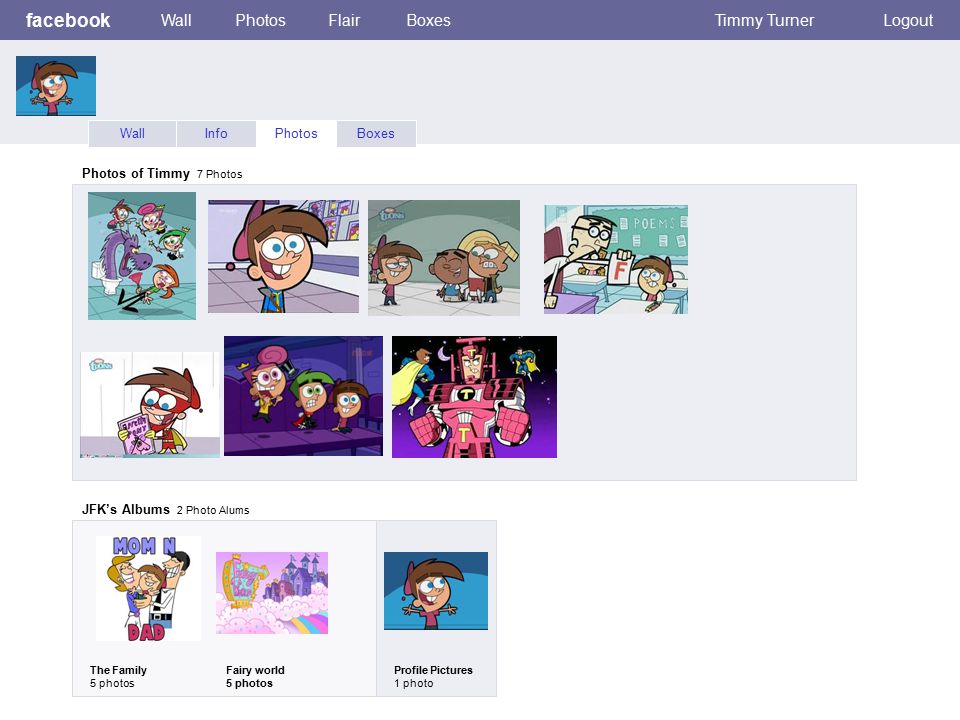This screenshot has height=720, width=960.
Task: Open close-up photo of Timmy smiling
Action: click(x=283, y=257)
